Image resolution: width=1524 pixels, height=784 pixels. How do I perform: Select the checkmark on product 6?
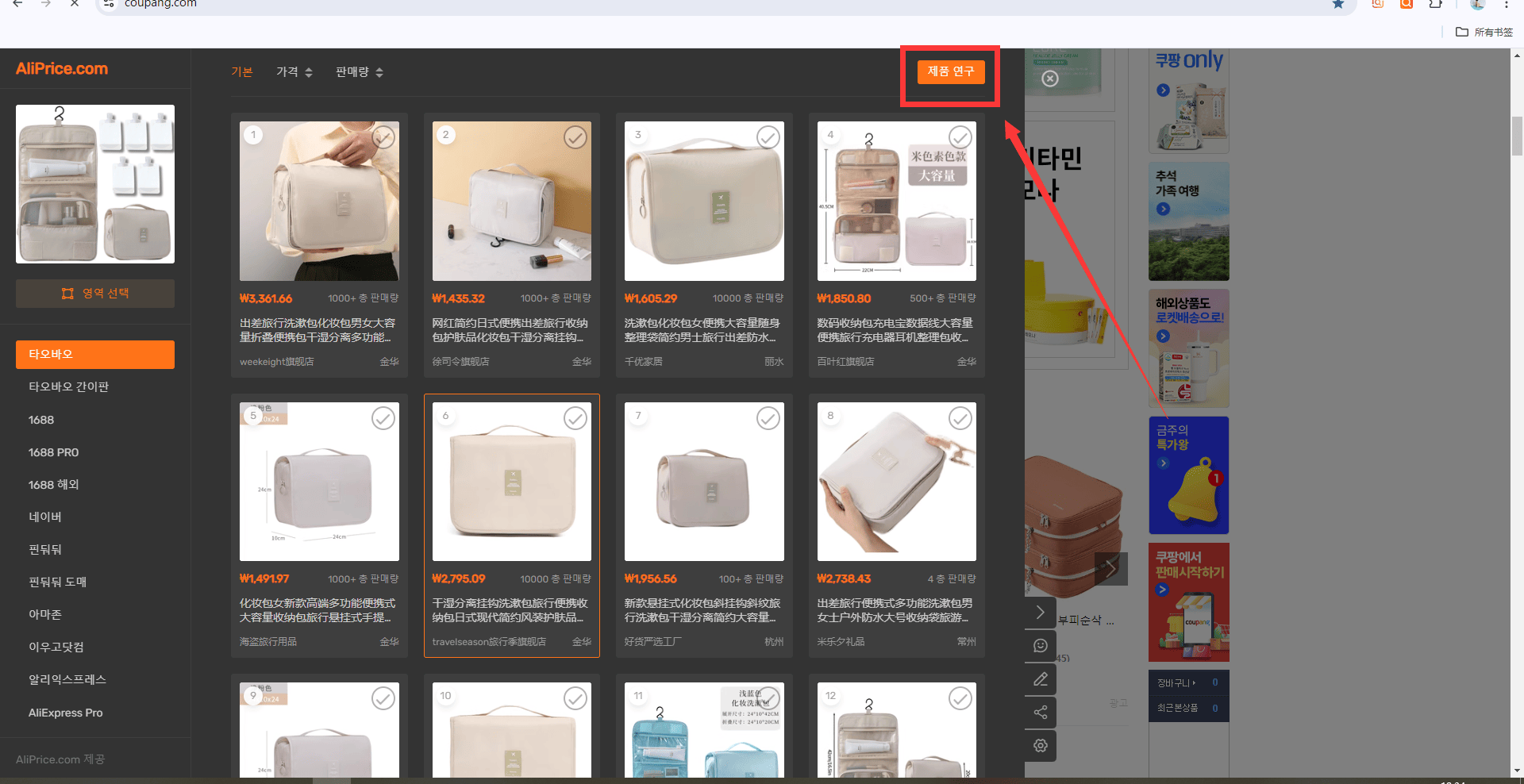pos(575,418)
